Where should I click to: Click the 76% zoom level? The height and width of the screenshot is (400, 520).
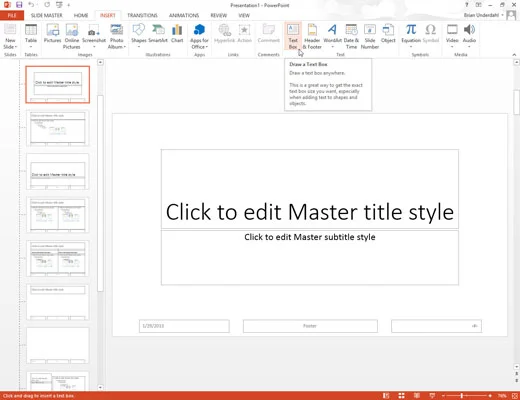502,396
